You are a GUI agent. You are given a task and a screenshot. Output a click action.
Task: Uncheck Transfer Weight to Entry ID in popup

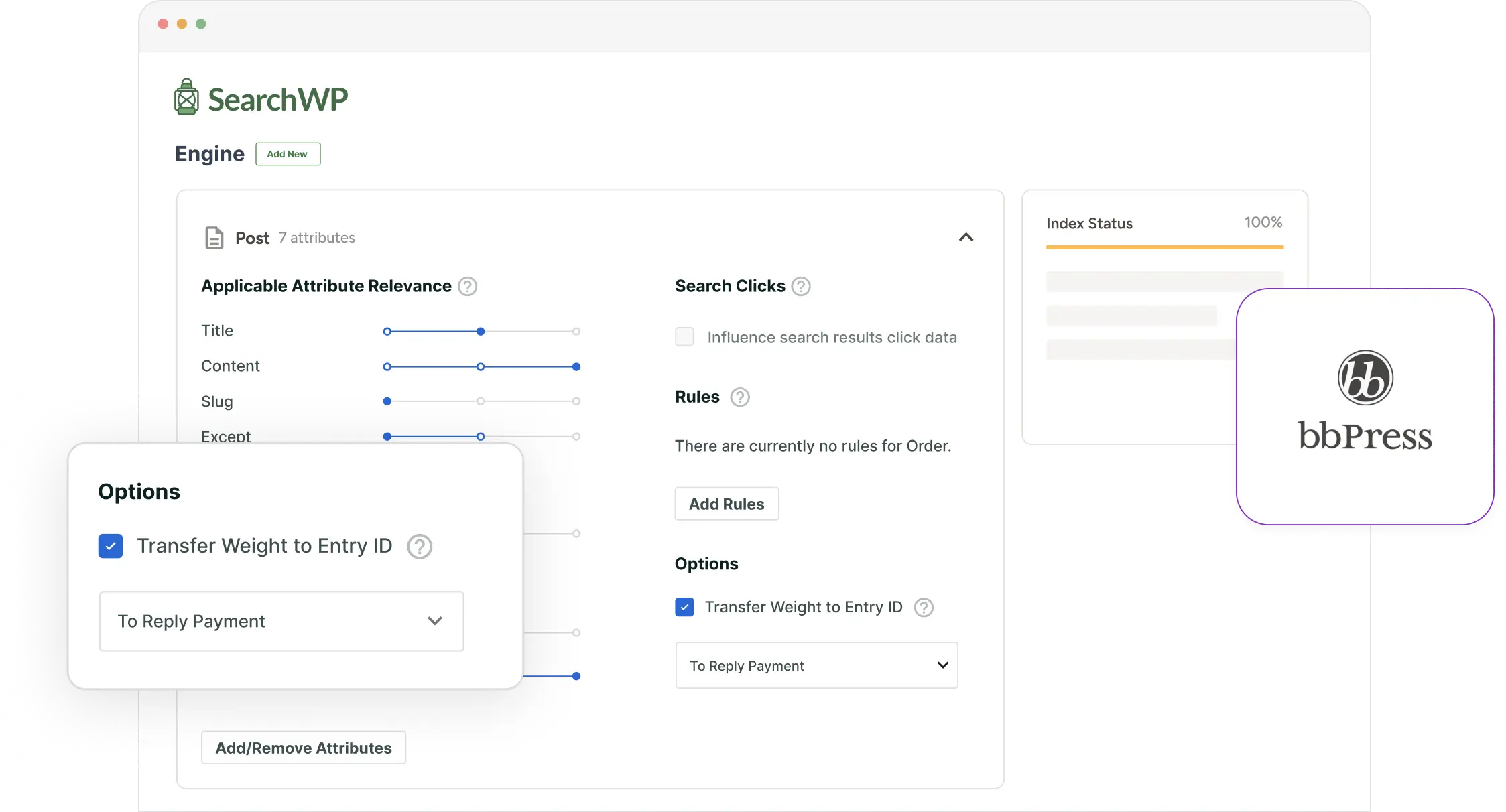(x=111, y=546)
